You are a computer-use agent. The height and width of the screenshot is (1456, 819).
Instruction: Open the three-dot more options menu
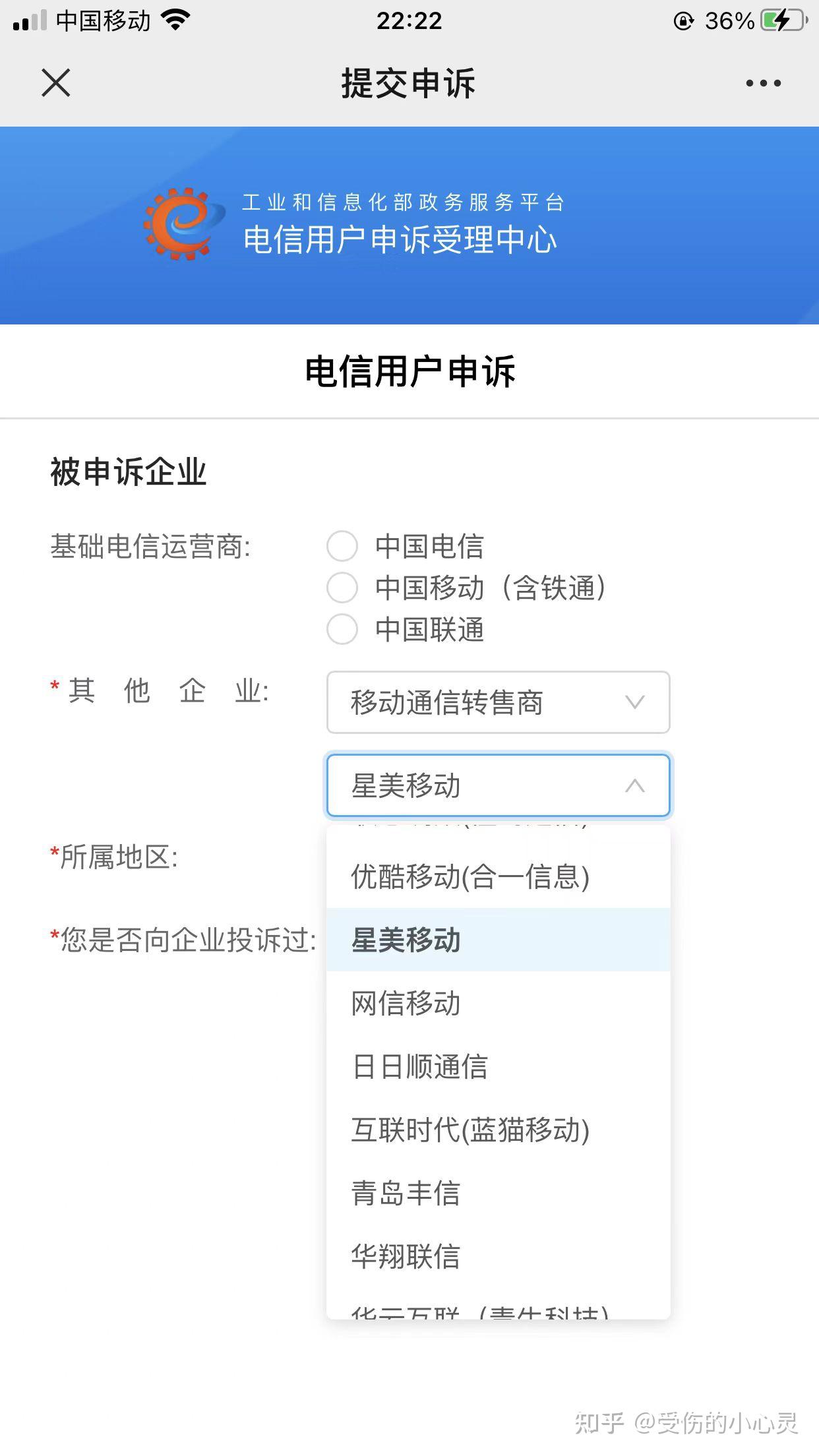[x=763, y=83]
